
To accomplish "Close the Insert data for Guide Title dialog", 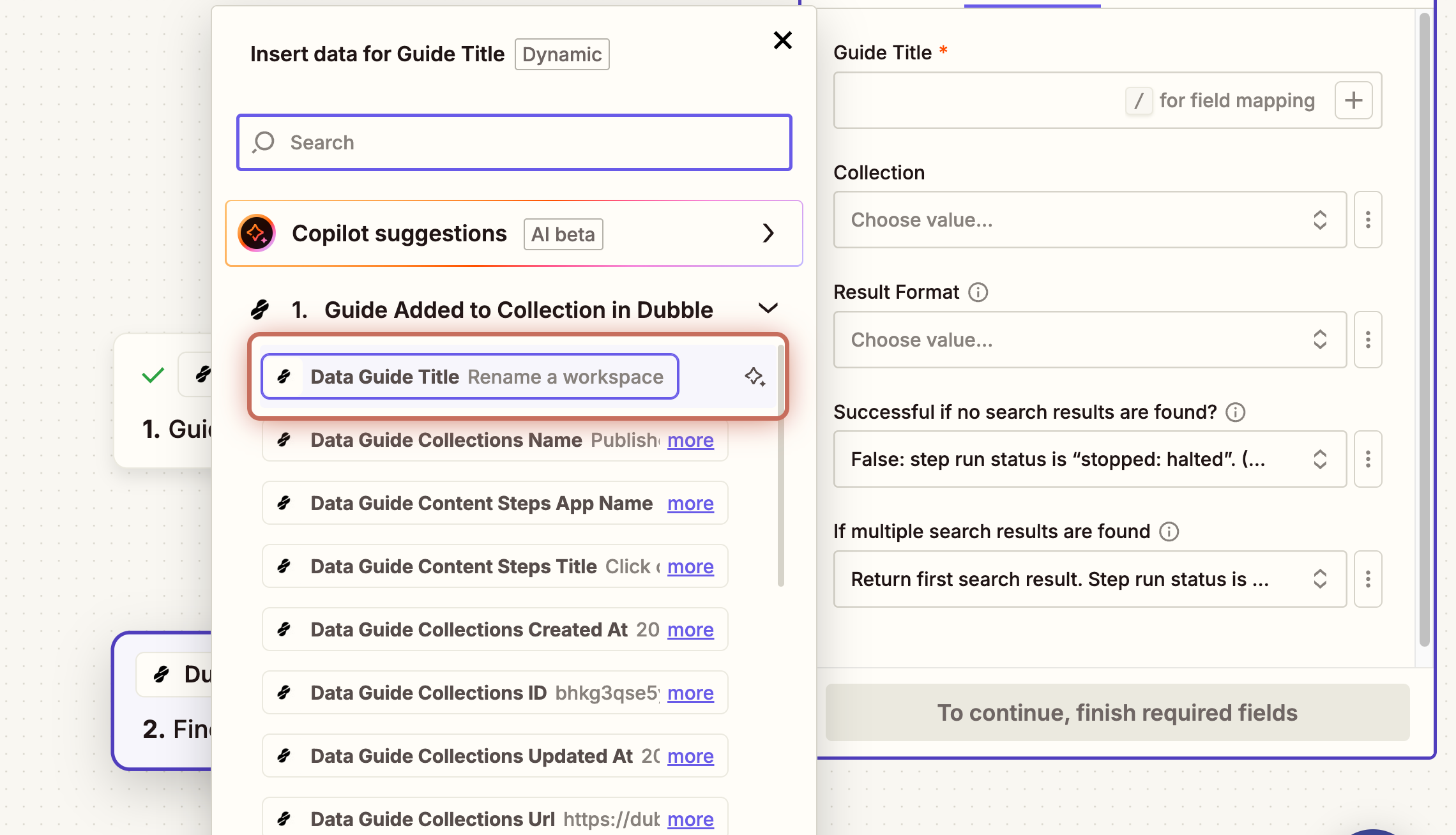I will click(782, 40).
